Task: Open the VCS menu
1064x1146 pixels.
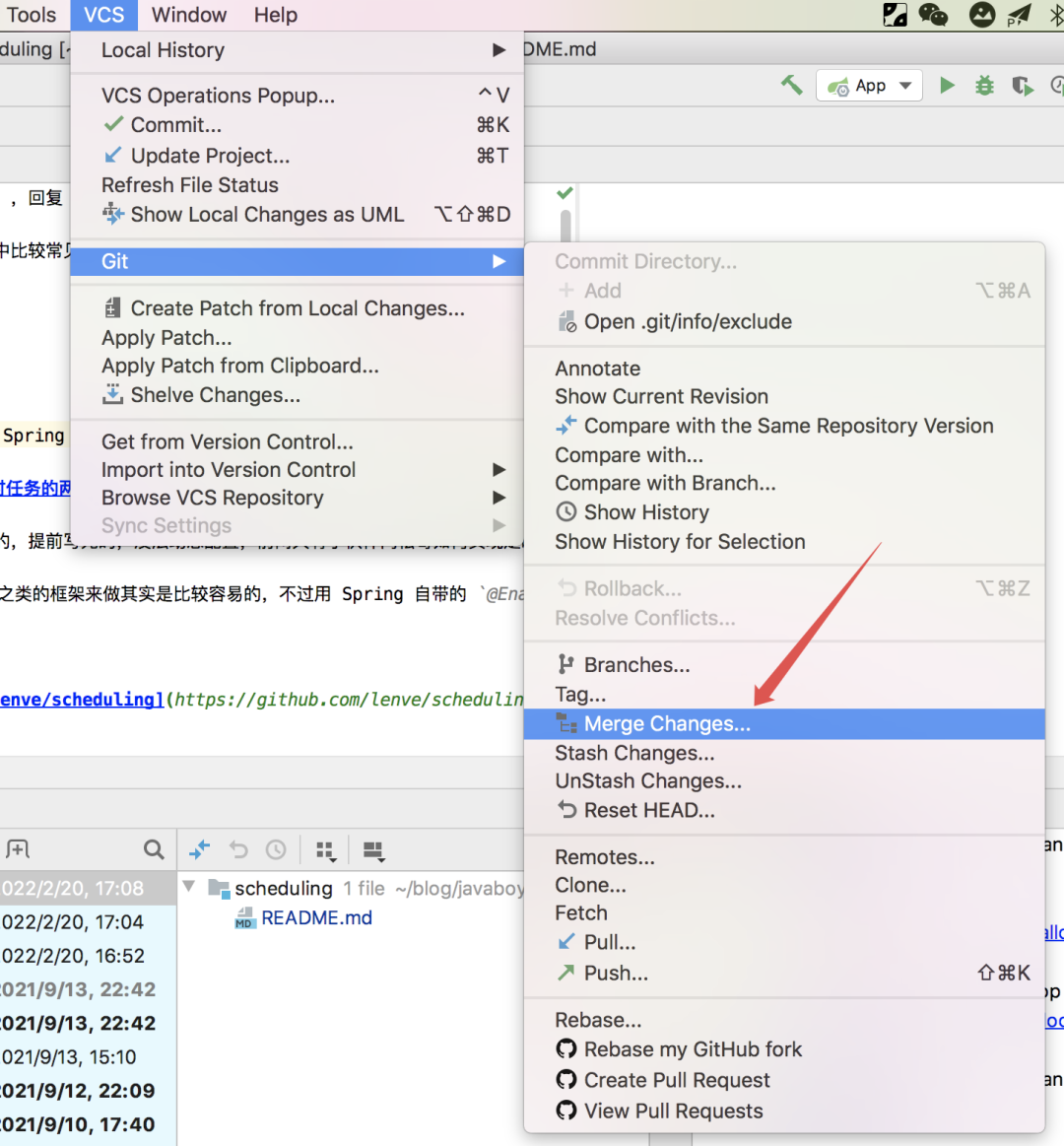Action: pos(103,15)
